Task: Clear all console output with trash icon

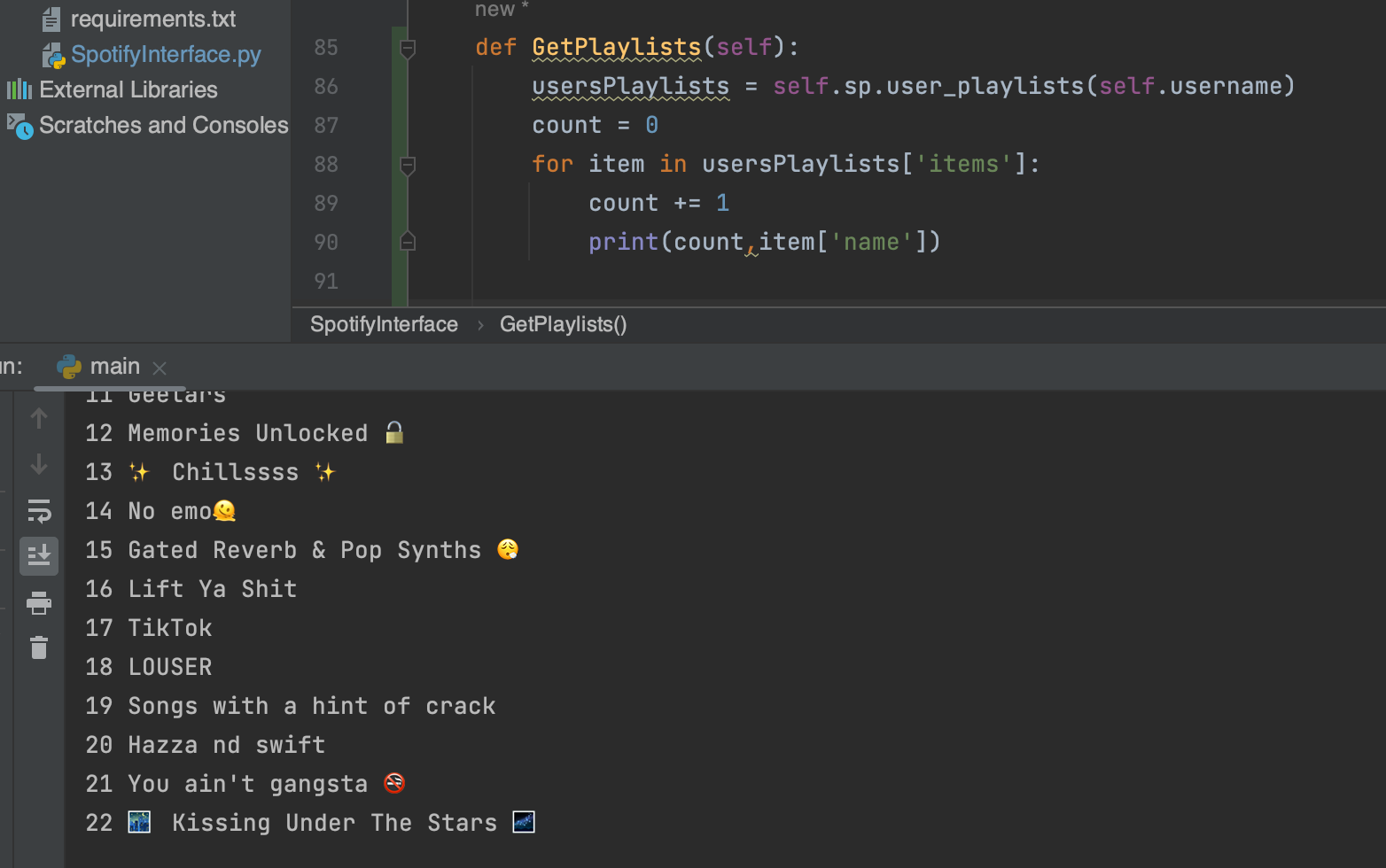Action: (x=39, y=647)
